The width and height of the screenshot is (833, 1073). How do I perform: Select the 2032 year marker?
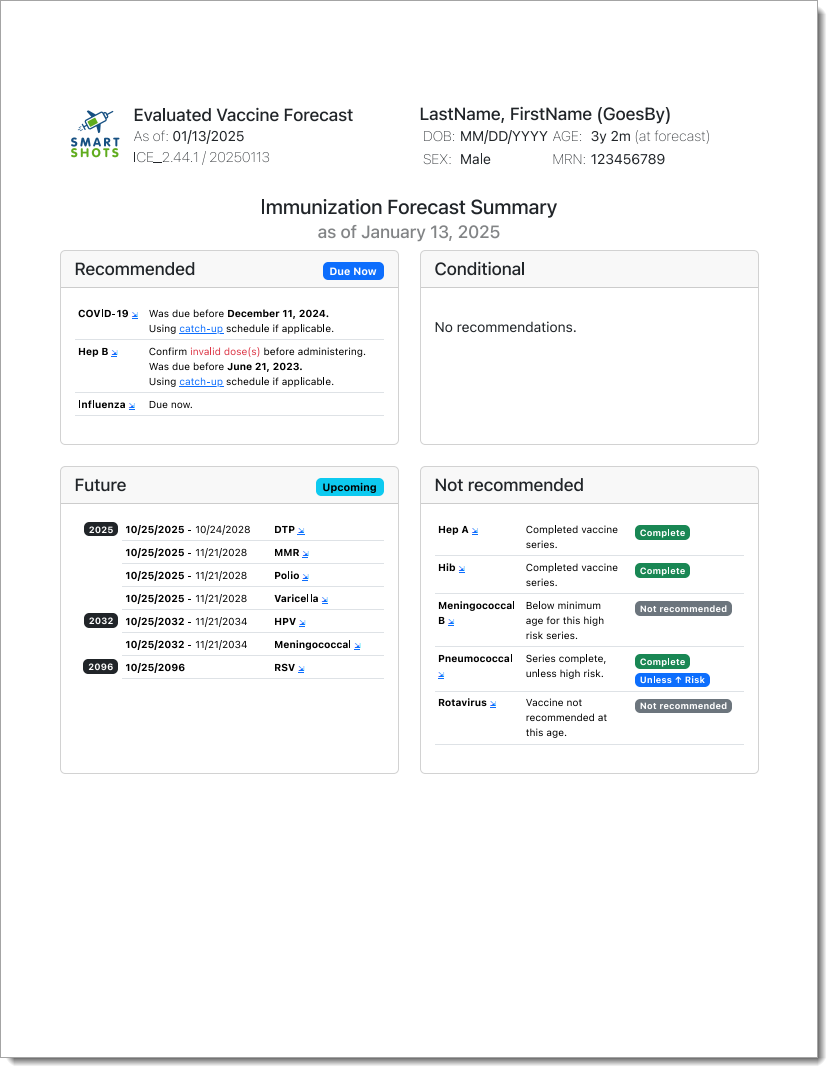(x=101, y=621)
